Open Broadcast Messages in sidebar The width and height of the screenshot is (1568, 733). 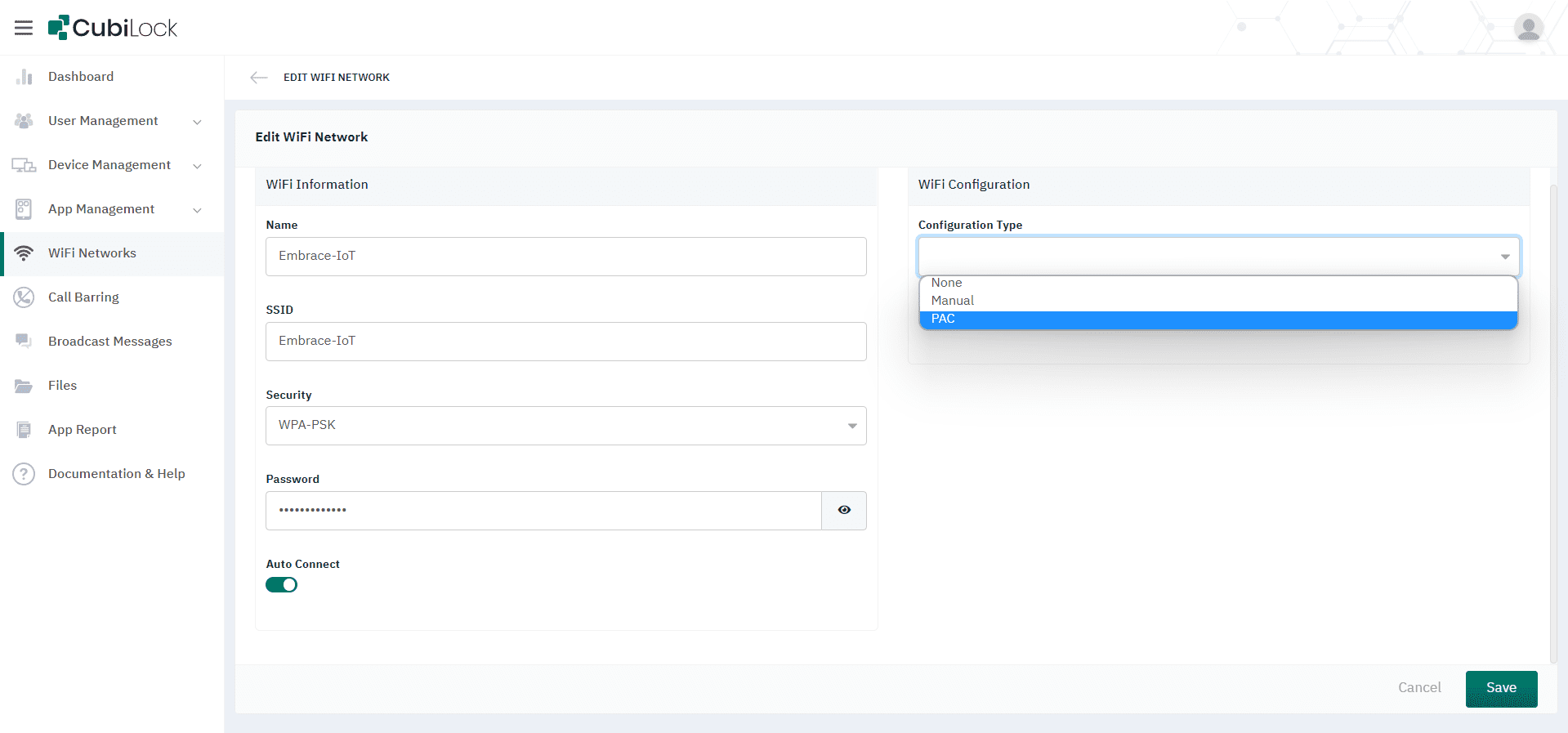112,342
